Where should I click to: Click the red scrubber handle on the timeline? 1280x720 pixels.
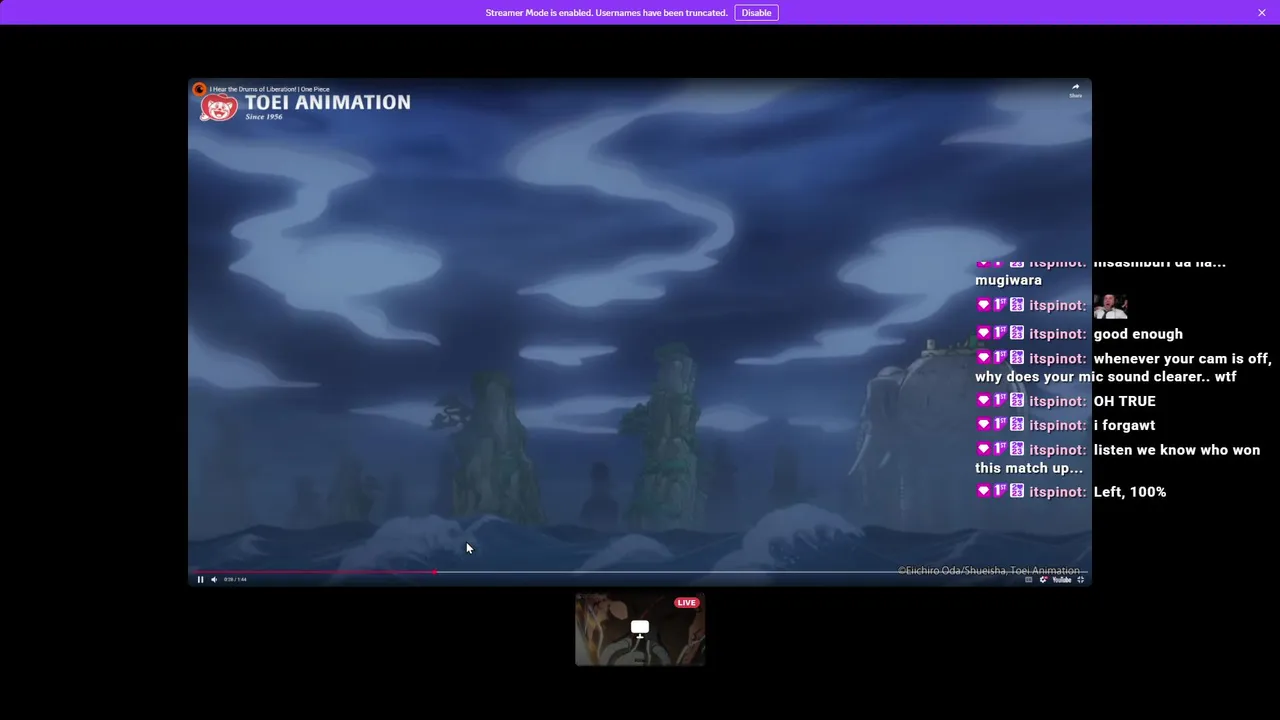[x=434, y=572]
